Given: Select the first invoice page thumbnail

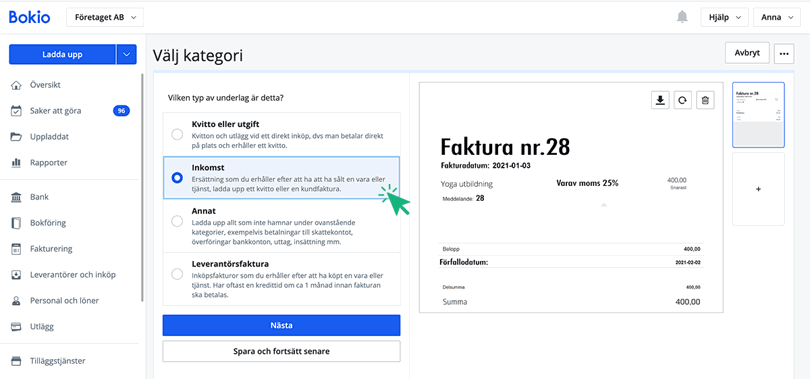Looking at the screenshot, I should tap(758, 115).
